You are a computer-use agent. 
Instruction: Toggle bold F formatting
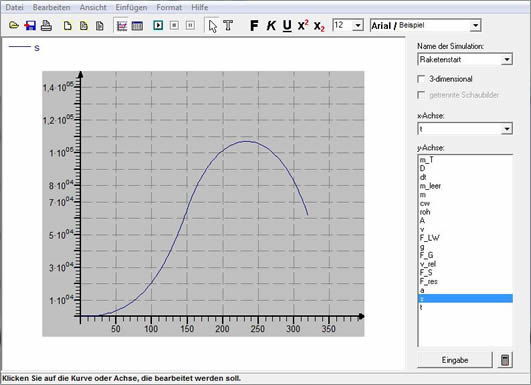[254, 25]
